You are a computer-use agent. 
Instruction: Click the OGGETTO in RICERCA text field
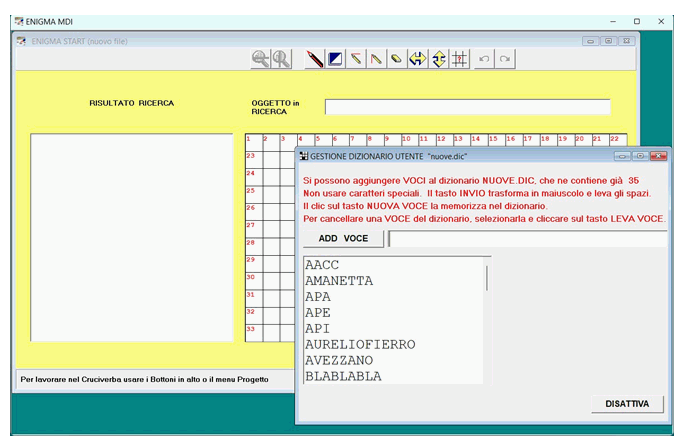pos(467,107)
